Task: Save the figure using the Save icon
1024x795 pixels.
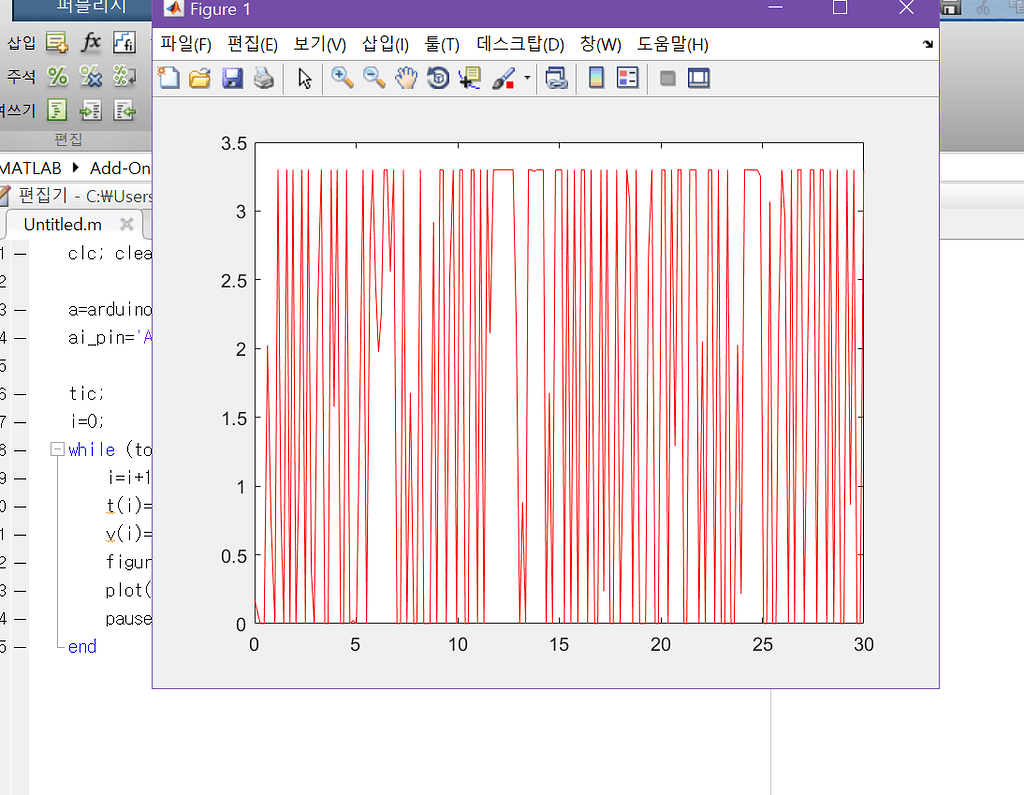Action: [x=232, y=78]
